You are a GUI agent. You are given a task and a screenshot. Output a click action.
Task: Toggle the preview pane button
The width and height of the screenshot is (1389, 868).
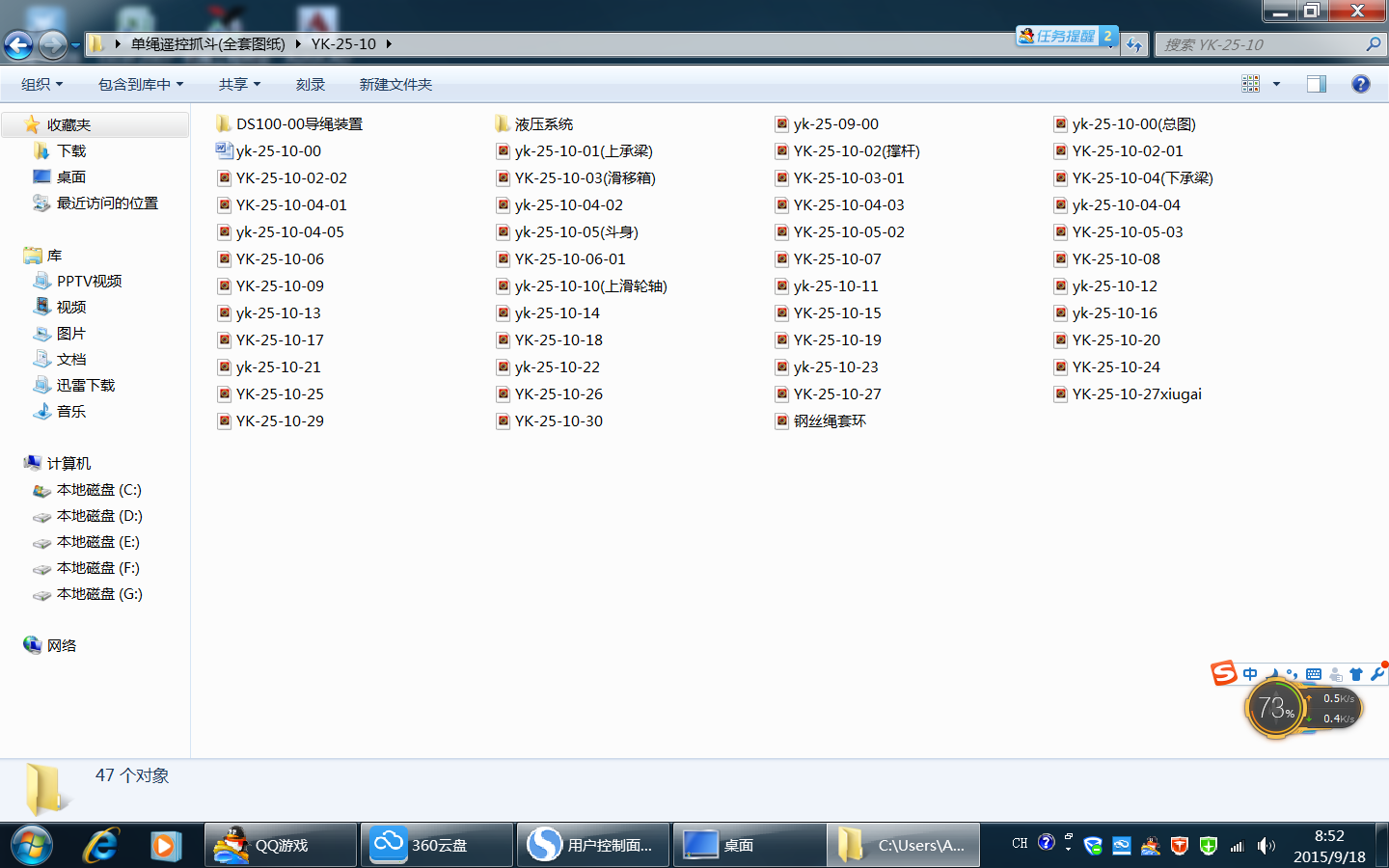(1317, 84)
